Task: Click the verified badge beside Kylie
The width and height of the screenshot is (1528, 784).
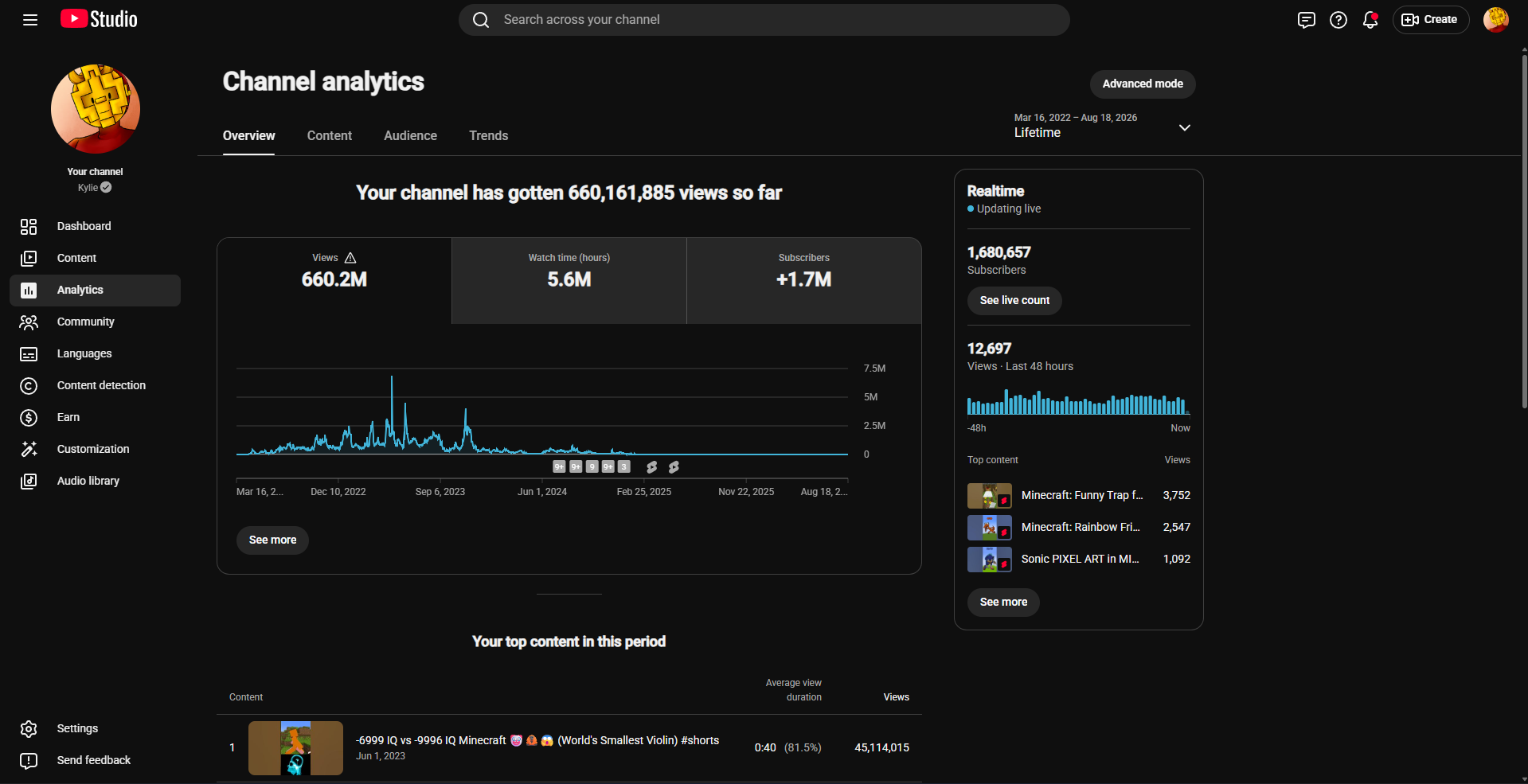Action: click(x=106, y=188)
